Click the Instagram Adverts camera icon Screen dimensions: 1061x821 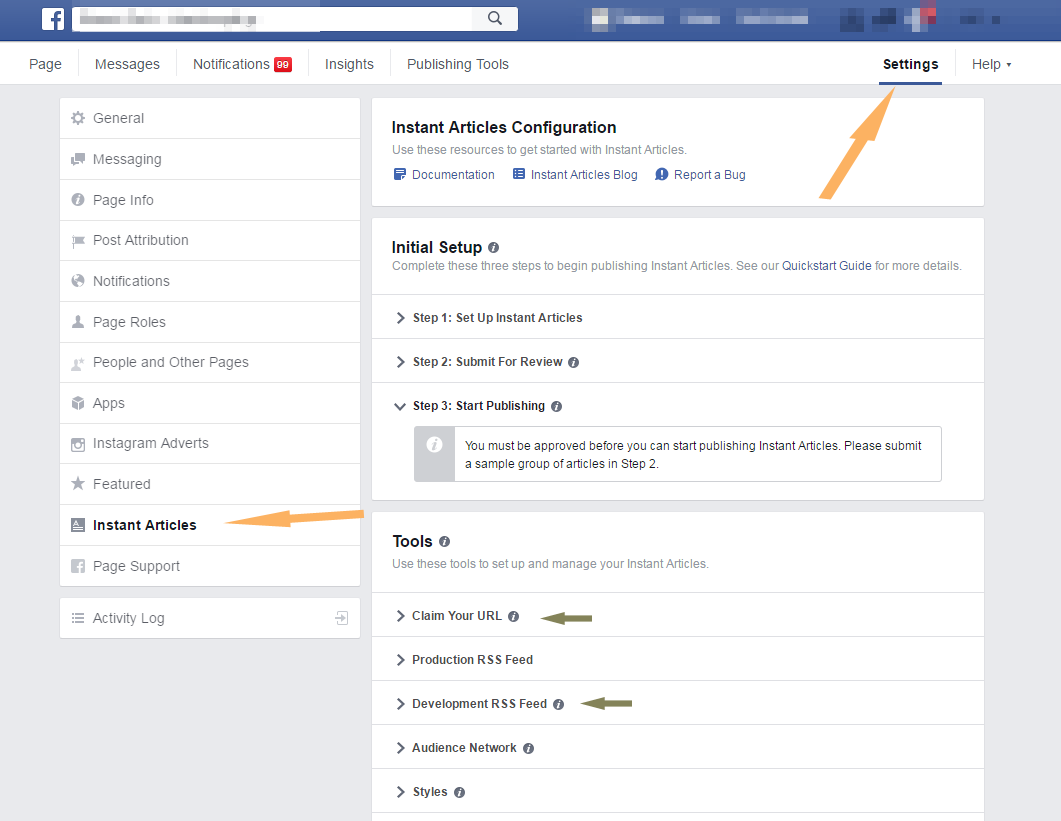point(78,444)
